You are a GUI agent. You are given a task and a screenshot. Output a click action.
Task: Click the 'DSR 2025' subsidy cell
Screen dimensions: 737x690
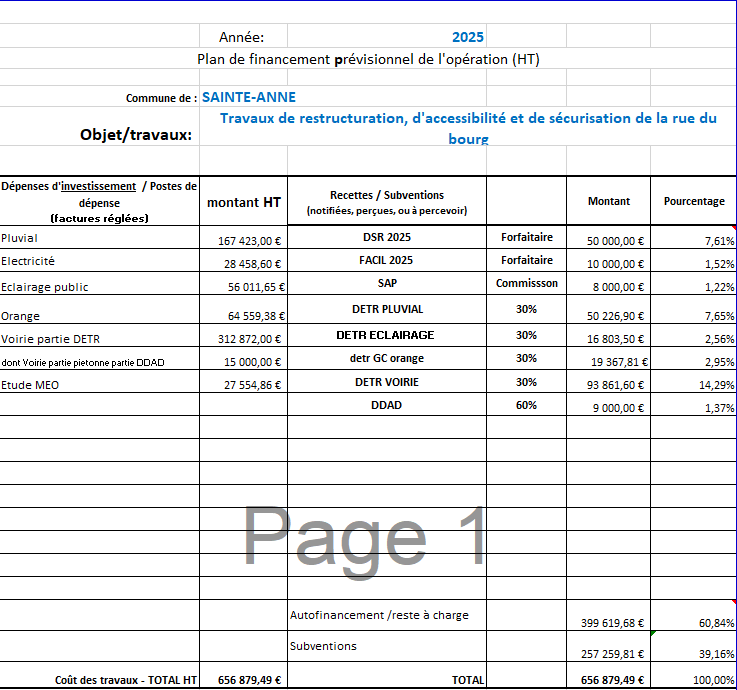[387, 237]
